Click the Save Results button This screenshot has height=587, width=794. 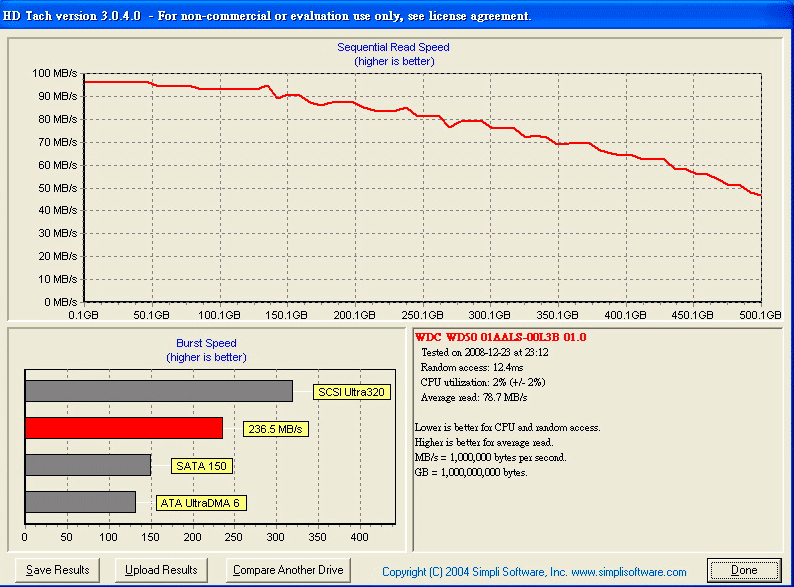(58, 570)
